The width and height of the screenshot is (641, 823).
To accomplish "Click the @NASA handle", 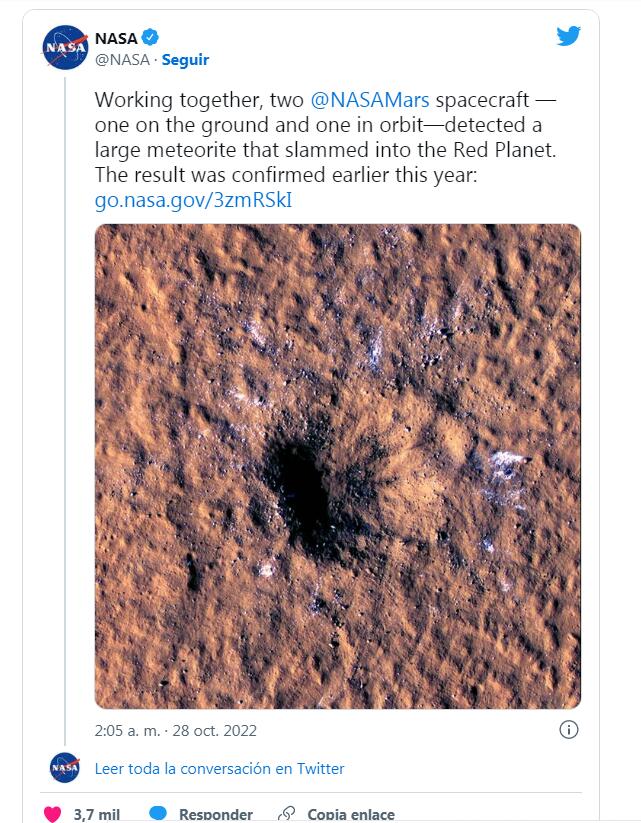I will [x=121, y=60].
